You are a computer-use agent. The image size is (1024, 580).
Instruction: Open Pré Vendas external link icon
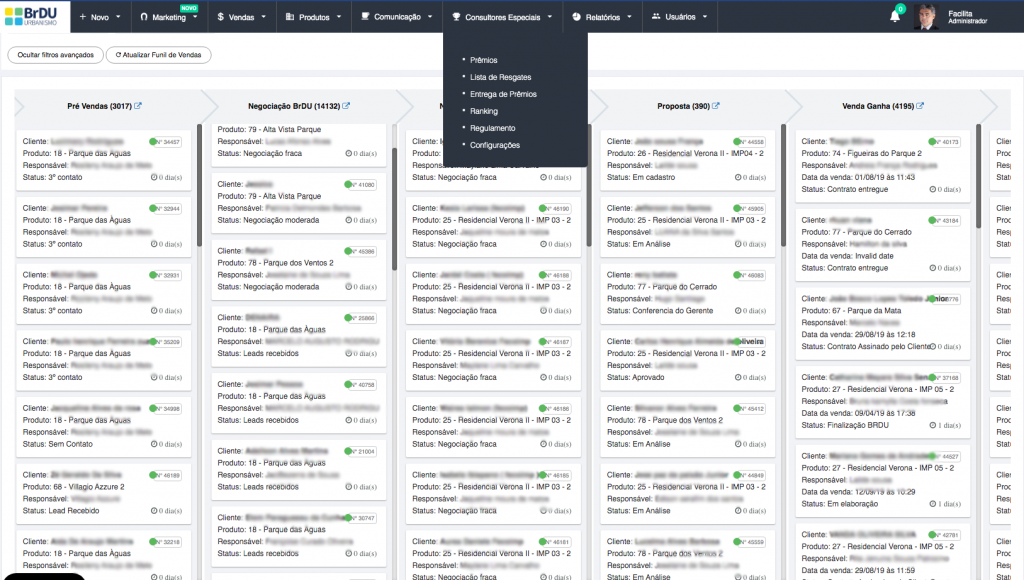138,106
